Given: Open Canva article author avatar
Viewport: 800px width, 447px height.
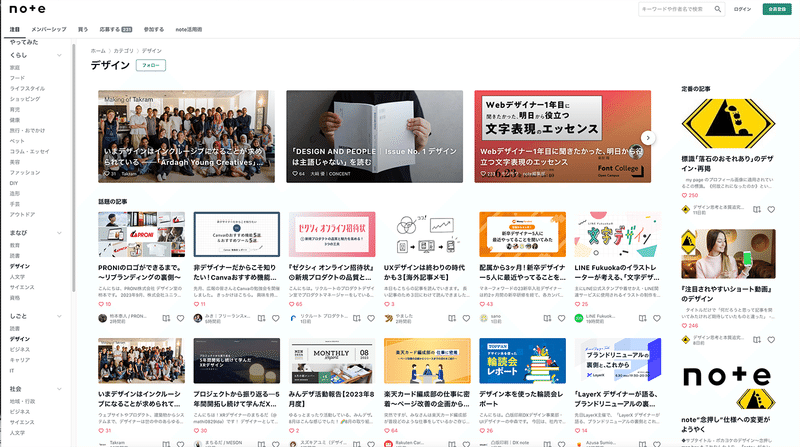Looking at the screenshot, I should pyautogui.click(x=198, y=318).
